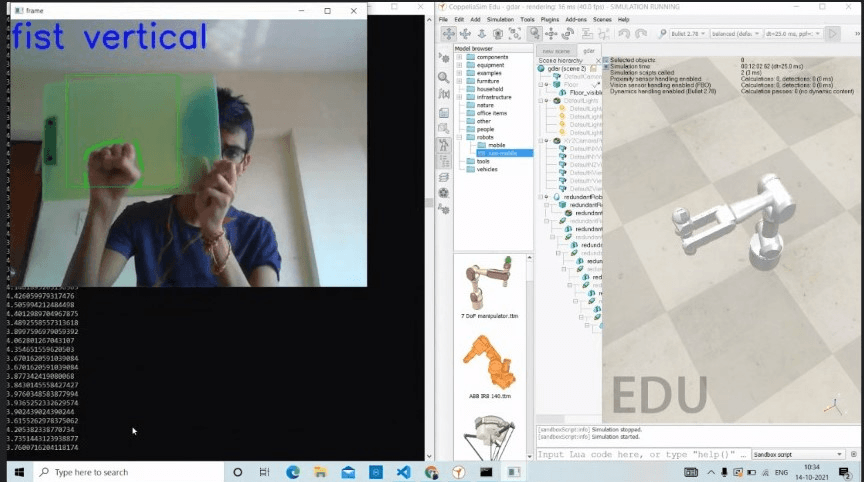Viewport: 864px width, 482px height.
Task: Choose the object rotate tool
Action: (x=568, y=34)
